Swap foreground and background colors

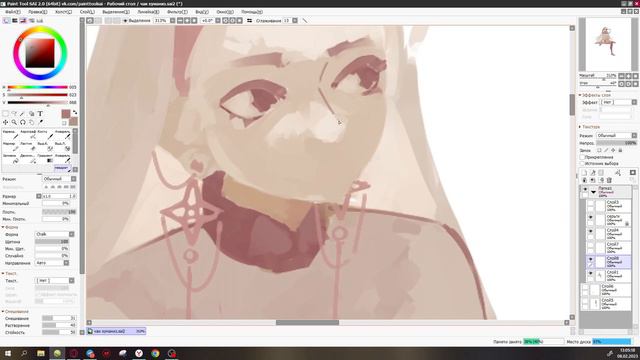[75, 112]
